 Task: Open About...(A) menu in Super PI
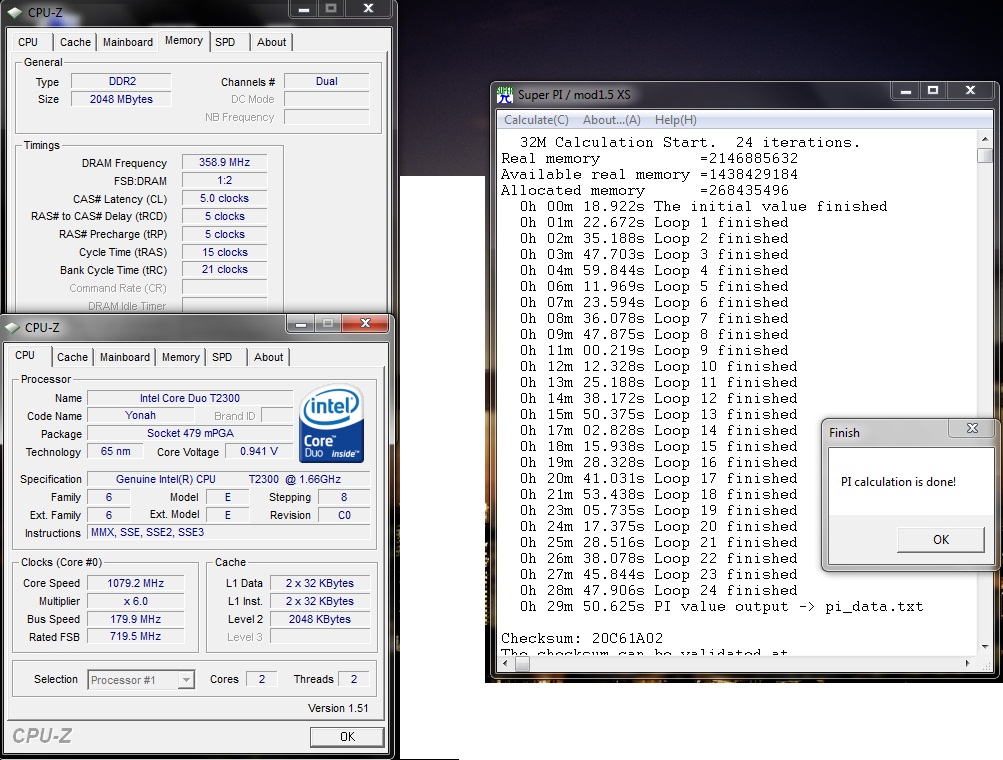[612, 120]
